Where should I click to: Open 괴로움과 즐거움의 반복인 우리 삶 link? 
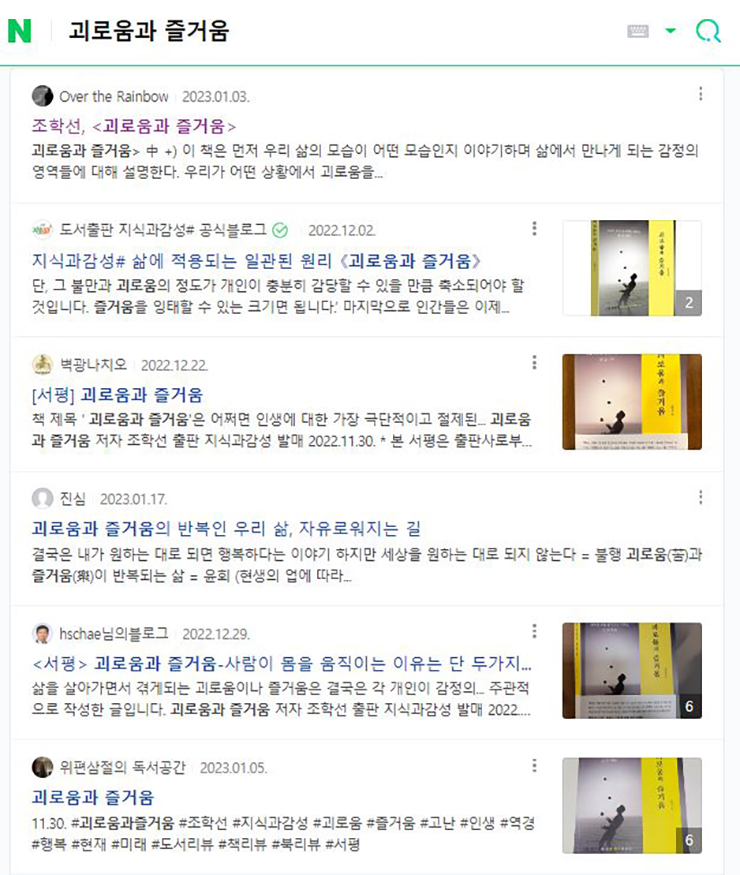(x=226, y=528)
